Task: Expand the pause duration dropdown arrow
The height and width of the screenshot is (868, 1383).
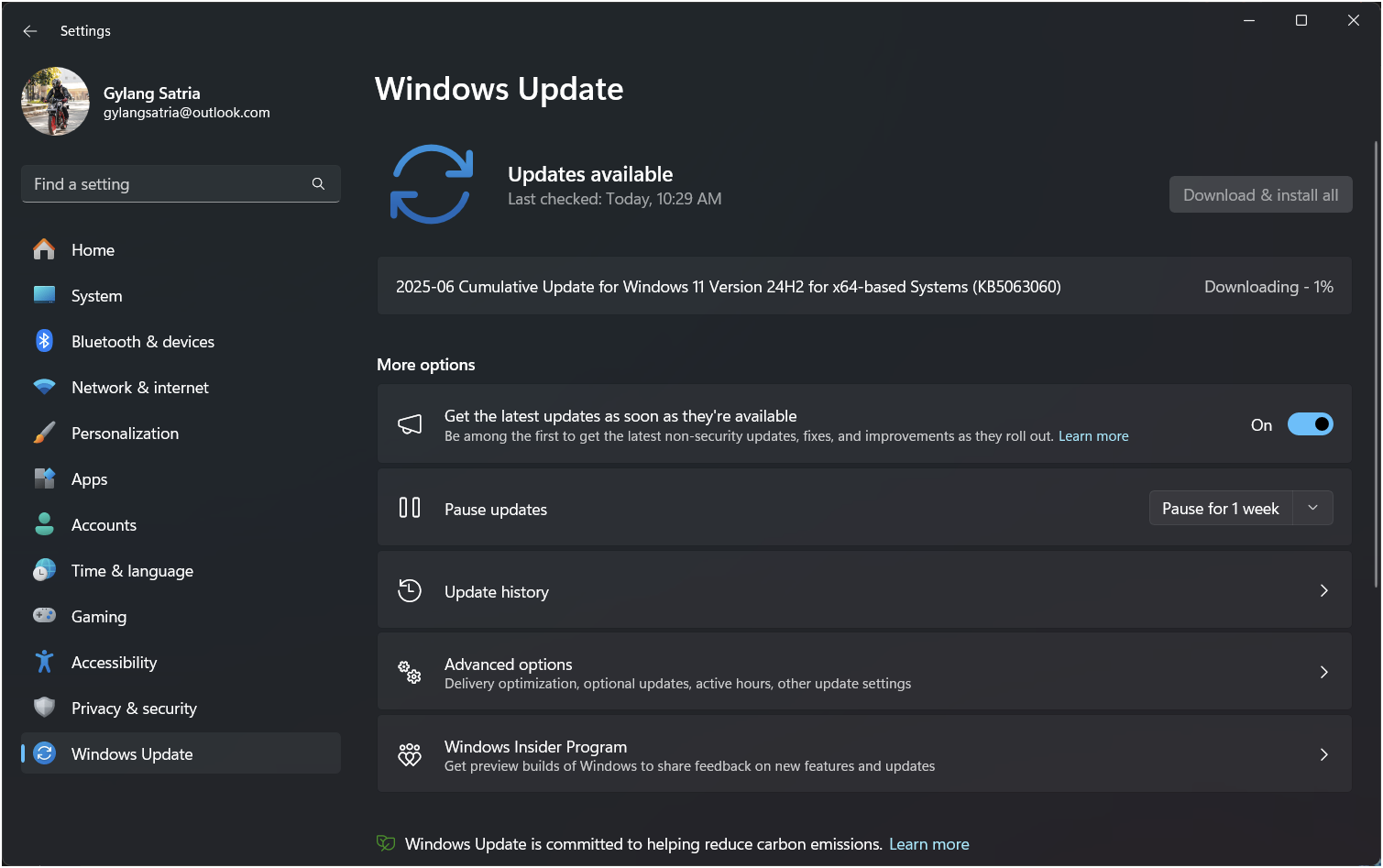Action: pos(1312,508)
